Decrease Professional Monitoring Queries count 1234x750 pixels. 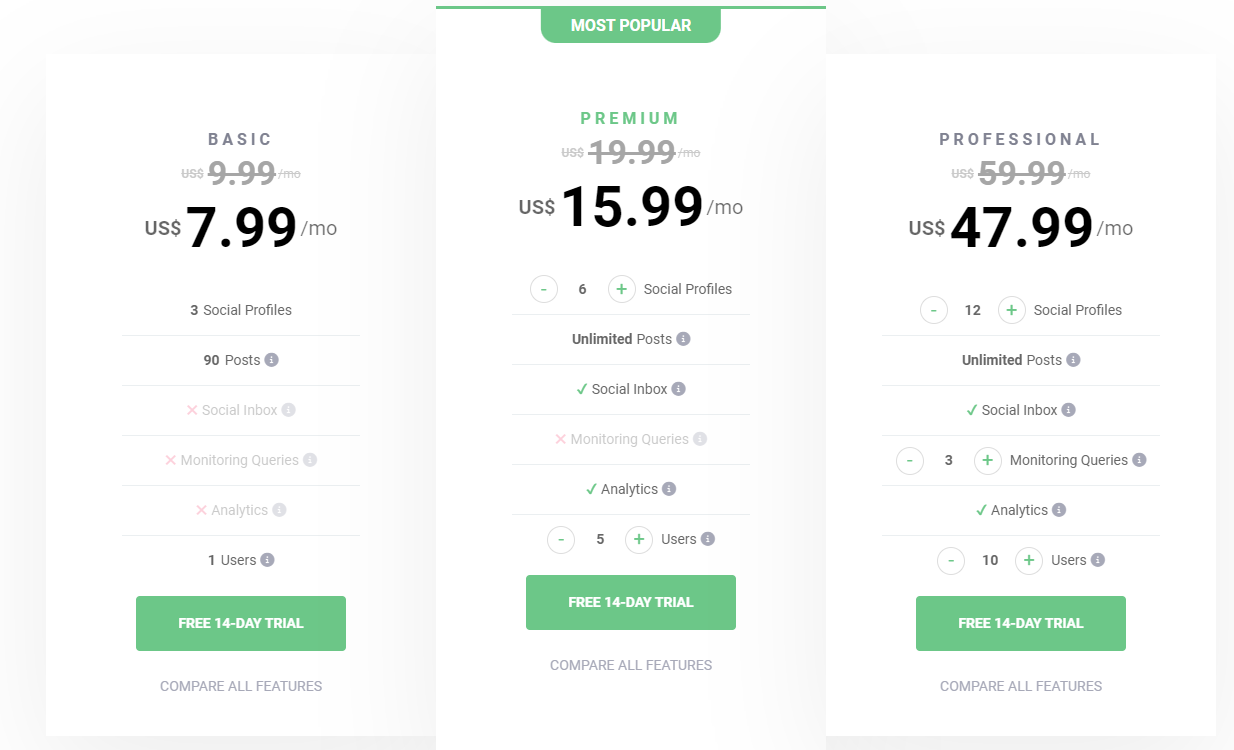click(910, 460)
